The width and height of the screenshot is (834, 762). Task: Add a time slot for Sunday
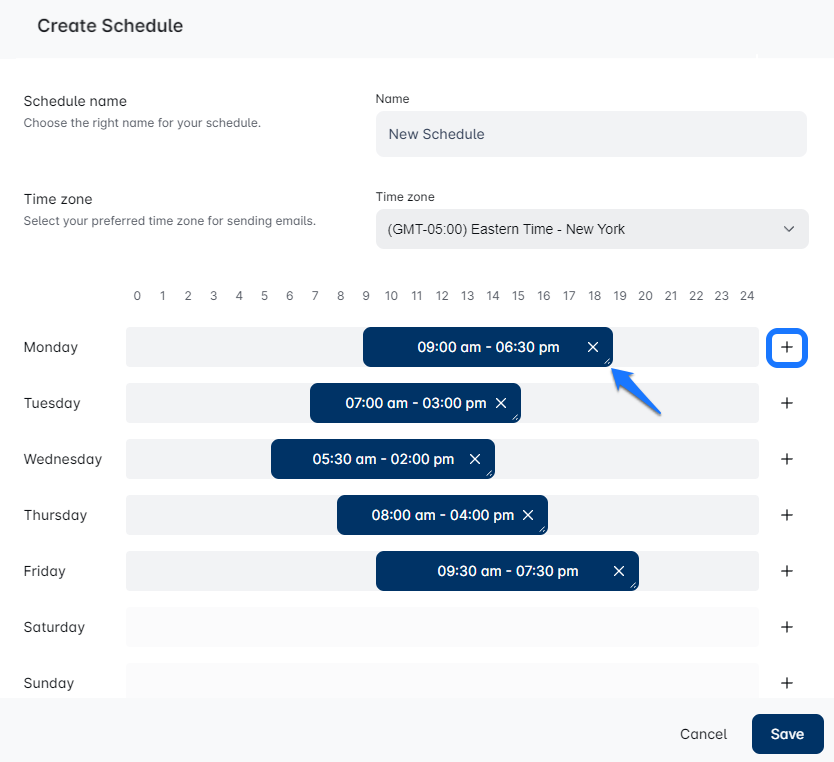[787, 683]
